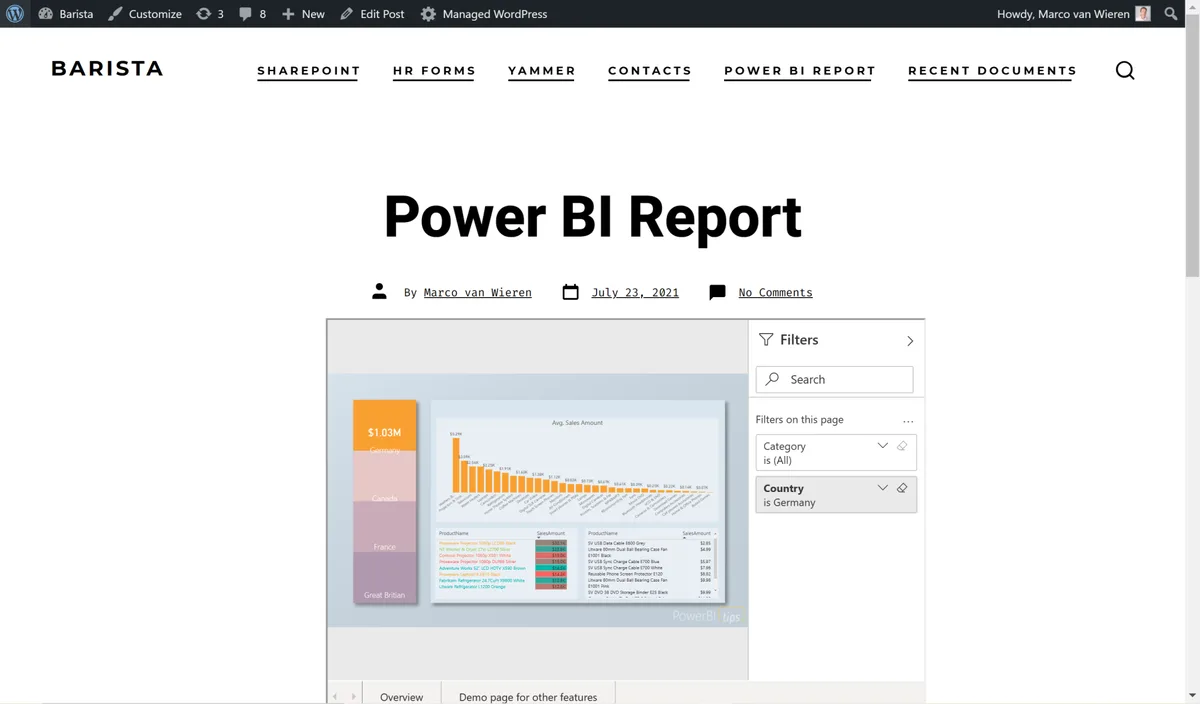Image resolution: width=1200 pixels, height=704 pixels.
Task: Click the calendar icon by date
Action: [x=571, y=292]
